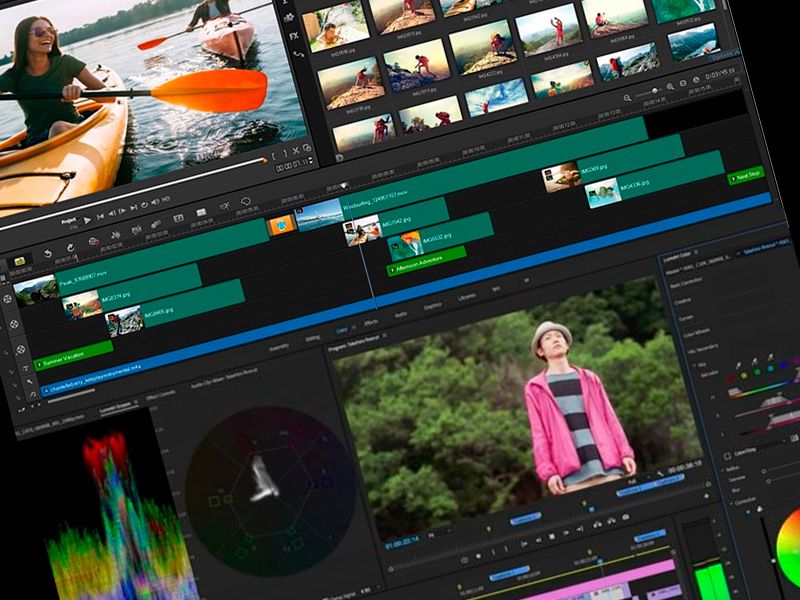Toggle HD preview in upper player
This screenshot has width=800, height=600.
[x=166, y=199]
